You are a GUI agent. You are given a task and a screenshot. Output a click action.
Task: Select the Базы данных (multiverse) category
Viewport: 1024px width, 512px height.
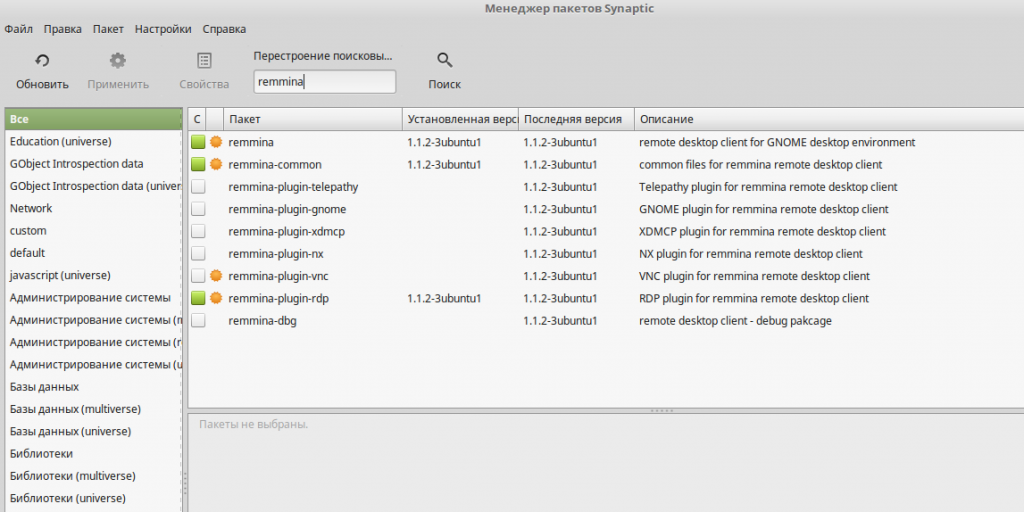pyautogui.click(x=93, y=409)
